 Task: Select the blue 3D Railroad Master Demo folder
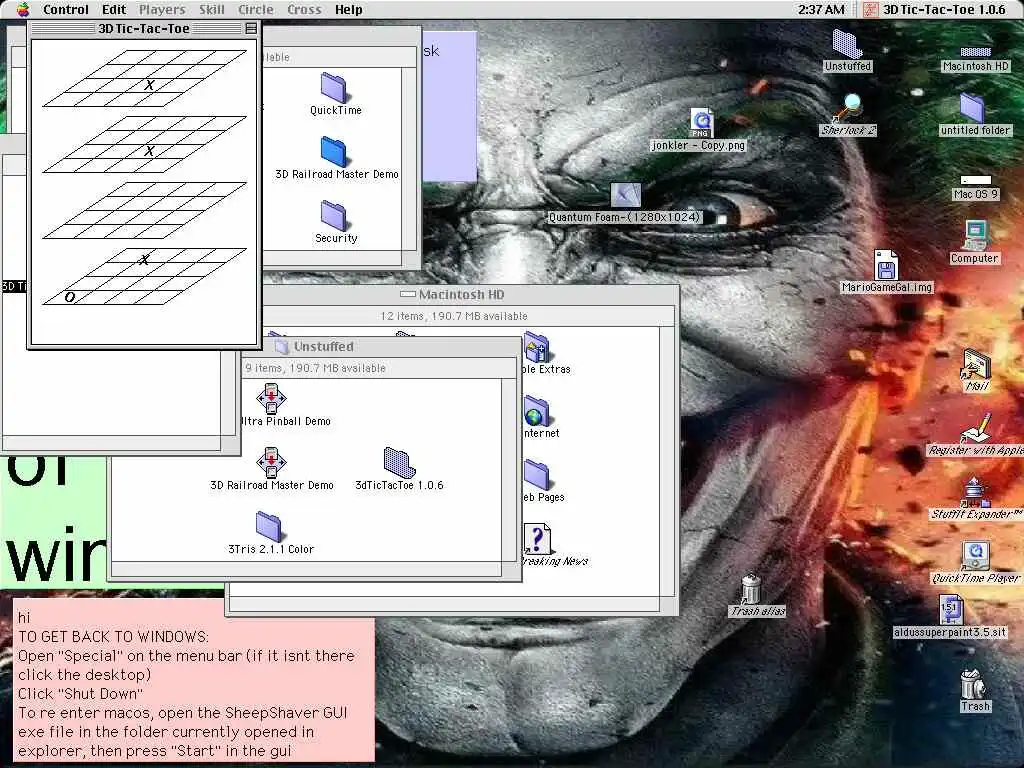pos(336,159)
